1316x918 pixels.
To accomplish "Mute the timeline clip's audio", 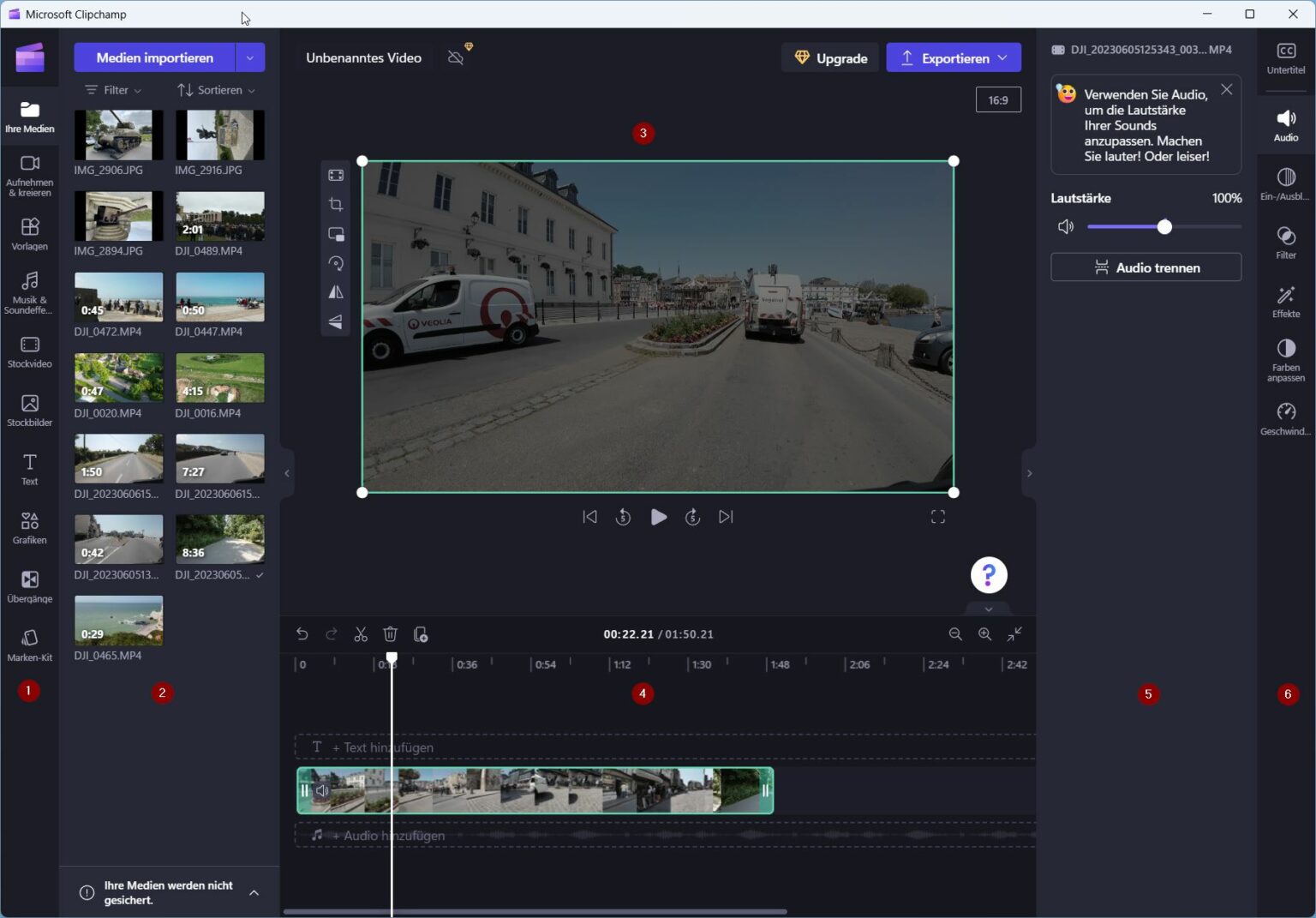I will click(x=322, y=790).
